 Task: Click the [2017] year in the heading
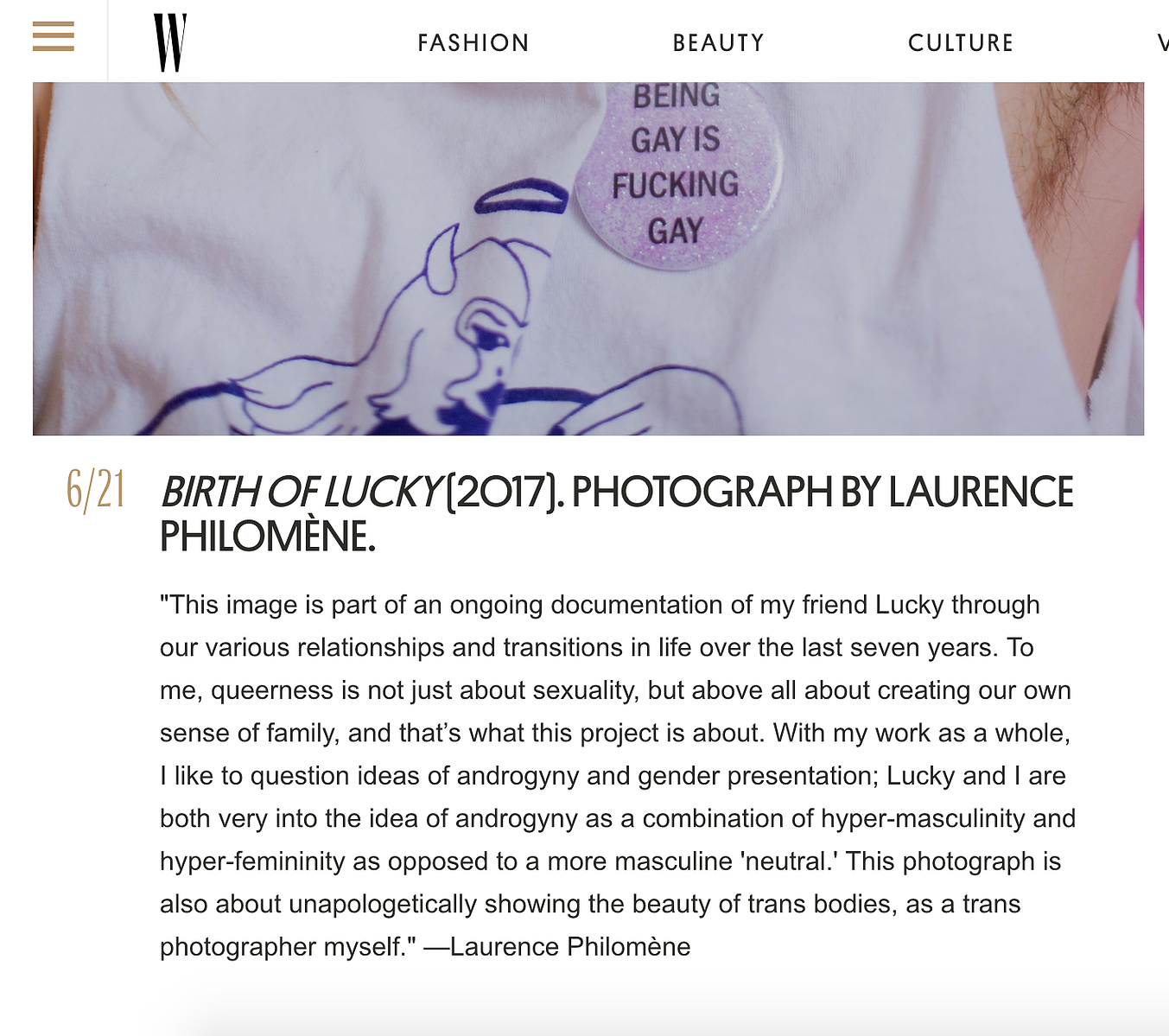pyautogui.click(x=504, y=492)
